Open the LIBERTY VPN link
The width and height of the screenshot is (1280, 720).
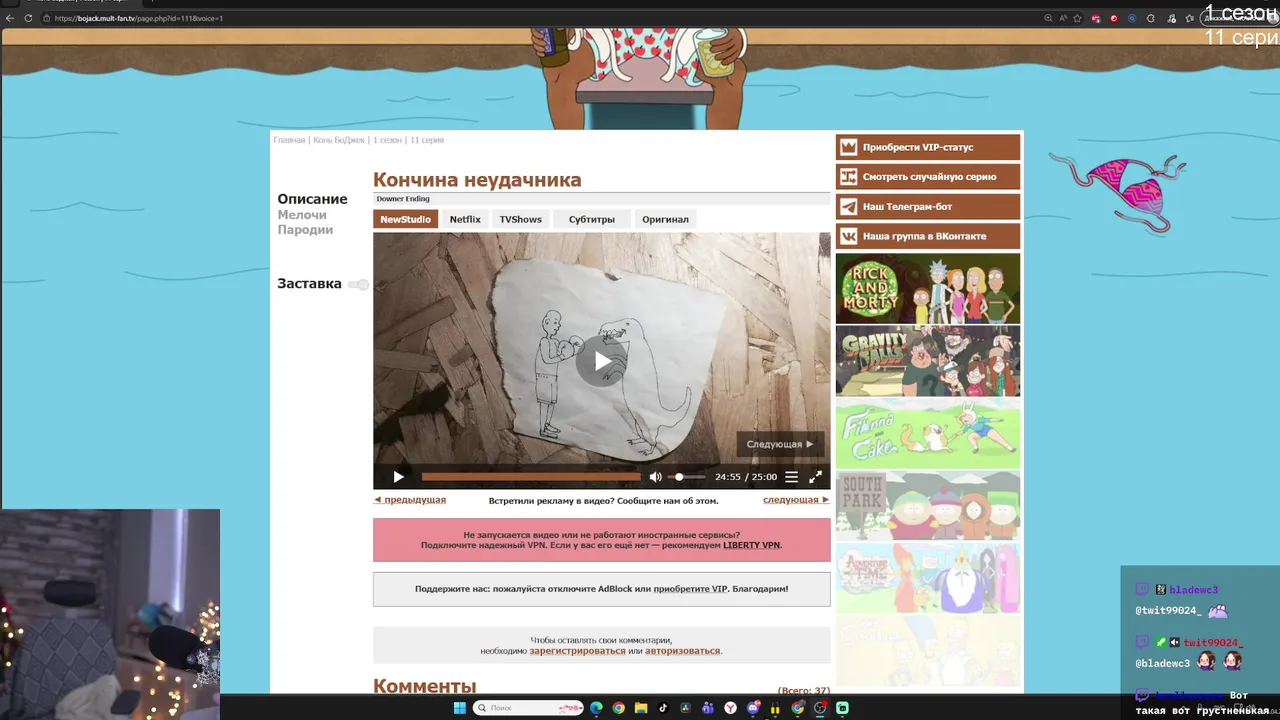[x=752, y=545]
